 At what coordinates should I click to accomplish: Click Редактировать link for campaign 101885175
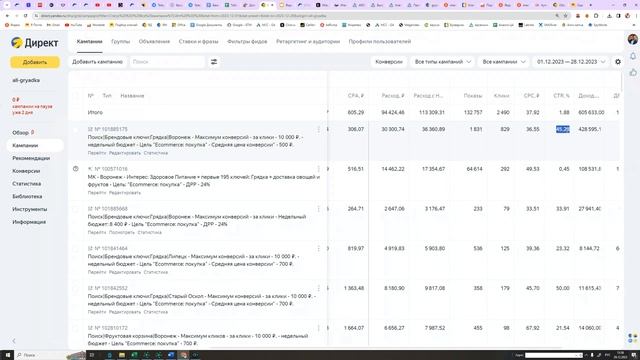125,153
